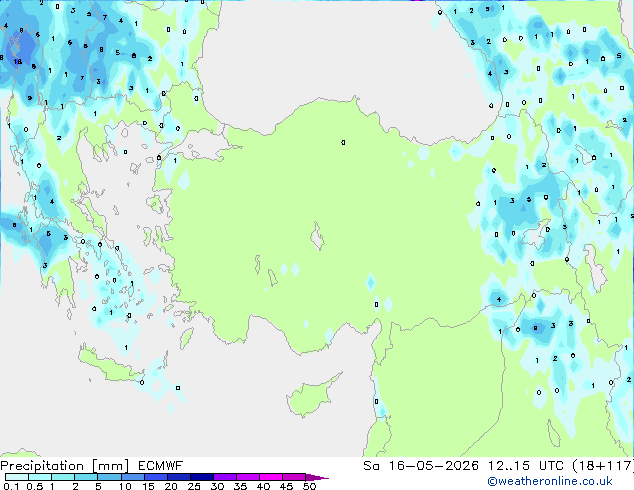Pick the 40–45 mm magenta legend swatch
Viewport: 634px width, 490px height.
pos(271,477)
